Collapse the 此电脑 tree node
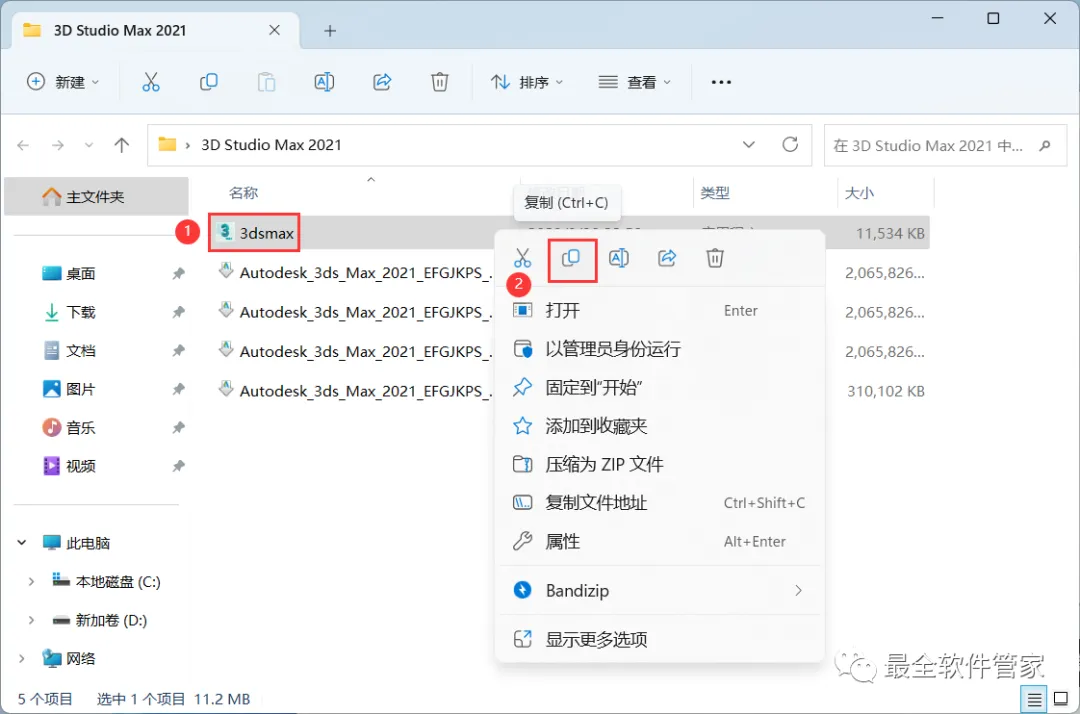Image resolution: width=1080 pixels, height=714 pixels. pyautogui.click(x=21, y=543)
